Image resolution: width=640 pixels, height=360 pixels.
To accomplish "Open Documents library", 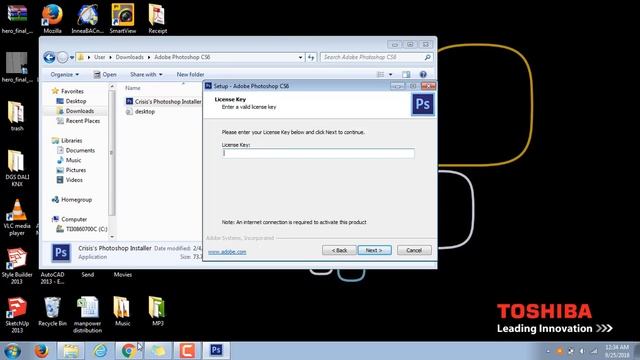I will coord(76,150).
